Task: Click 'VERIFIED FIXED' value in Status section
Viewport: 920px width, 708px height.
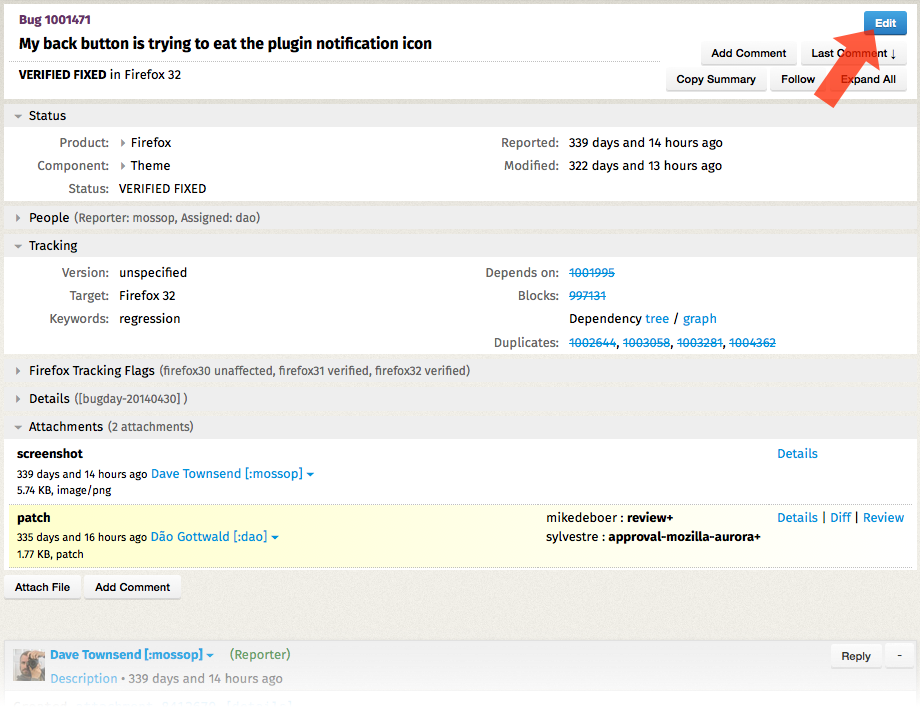Action: (x=163, y=189)
